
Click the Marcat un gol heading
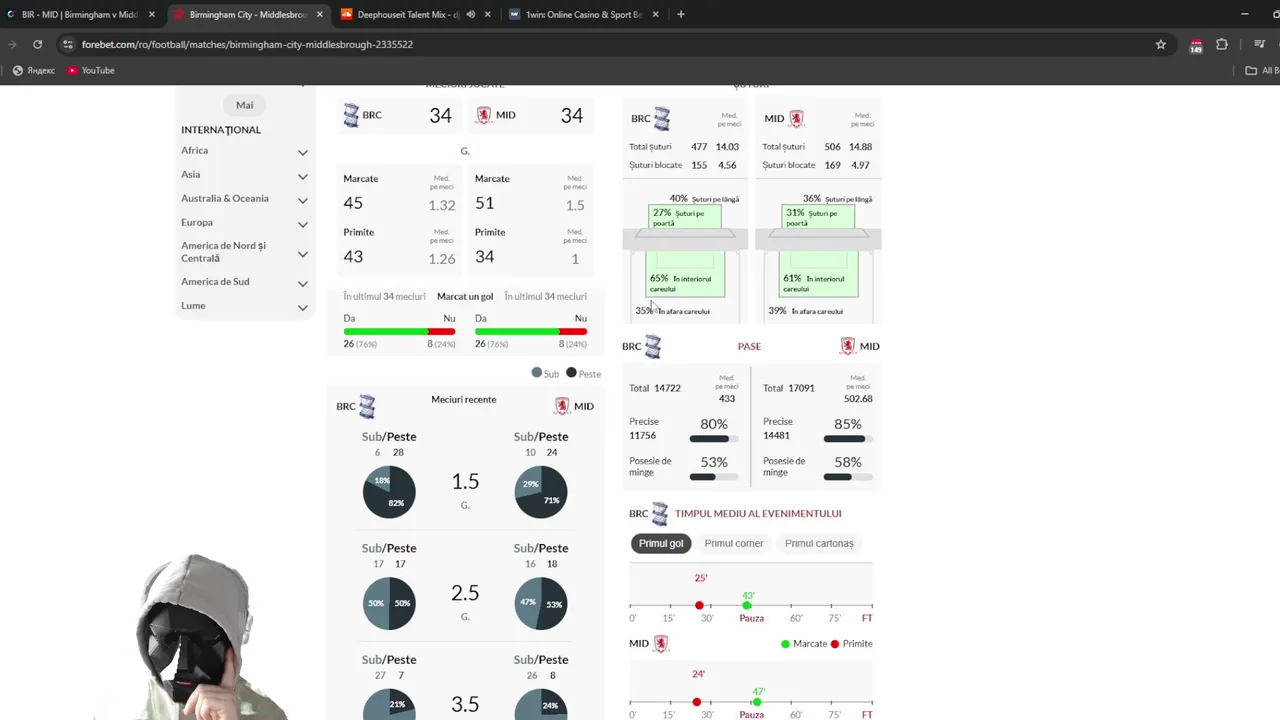pos(465,297)
